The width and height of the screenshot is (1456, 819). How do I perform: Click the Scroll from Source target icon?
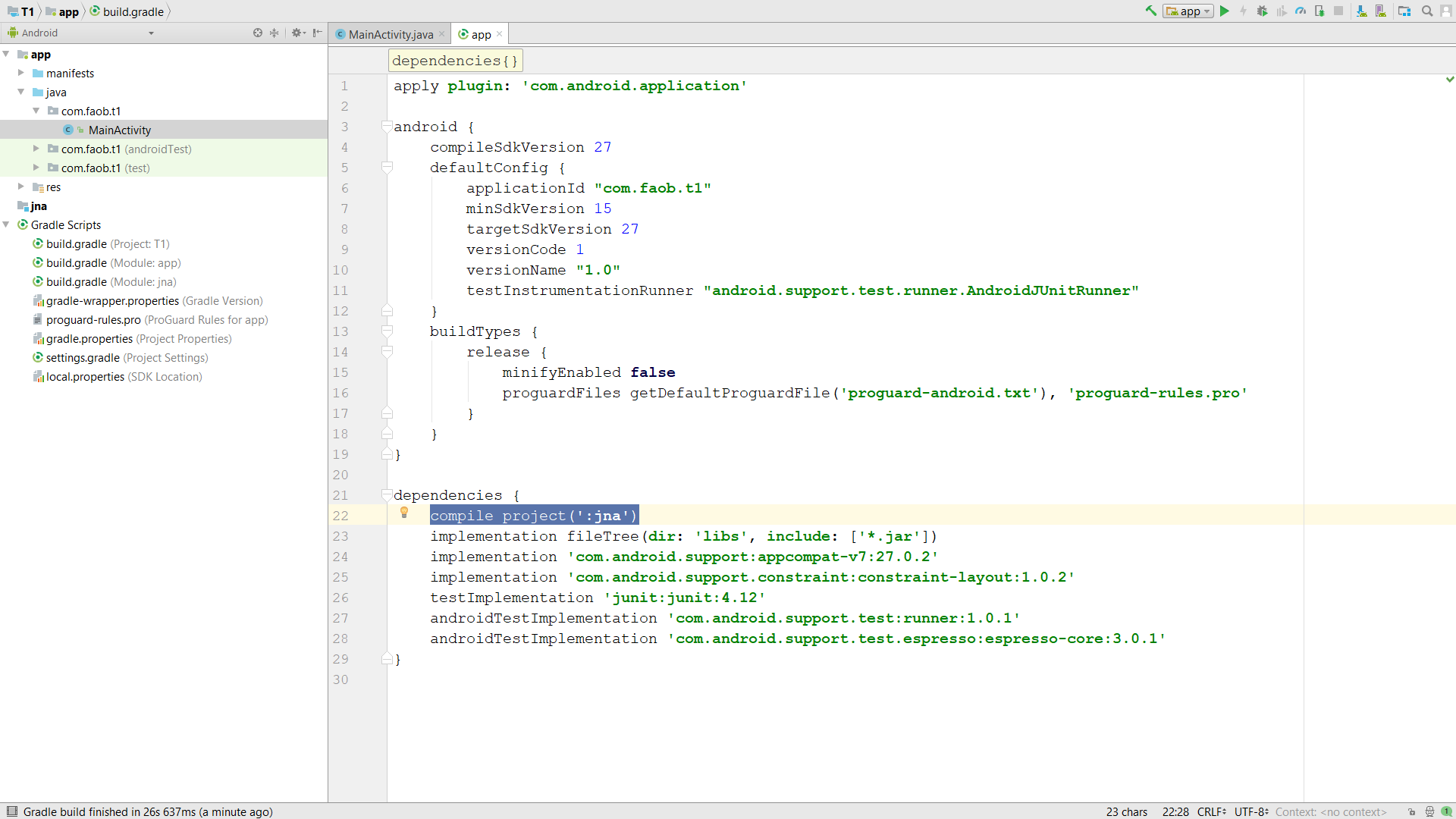[x=258, y=33]
